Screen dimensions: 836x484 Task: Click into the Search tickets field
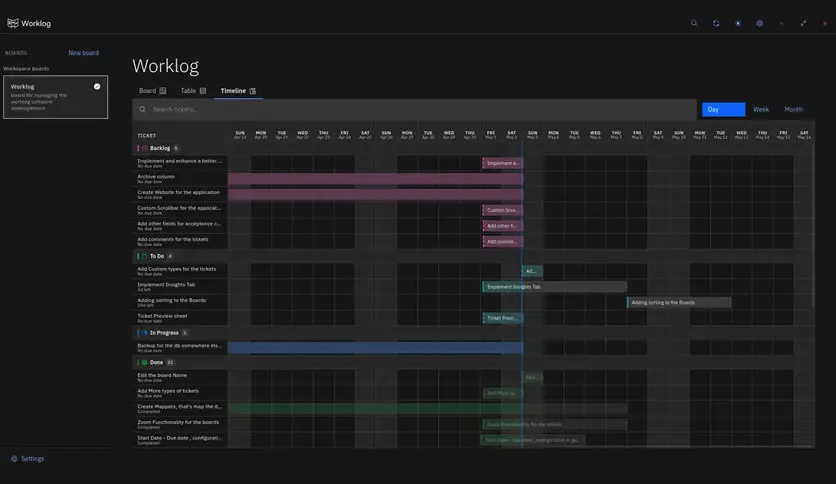414,109
